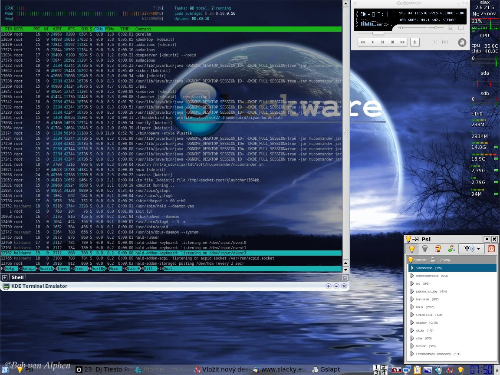Click the play button in the media player

(373, 42)
